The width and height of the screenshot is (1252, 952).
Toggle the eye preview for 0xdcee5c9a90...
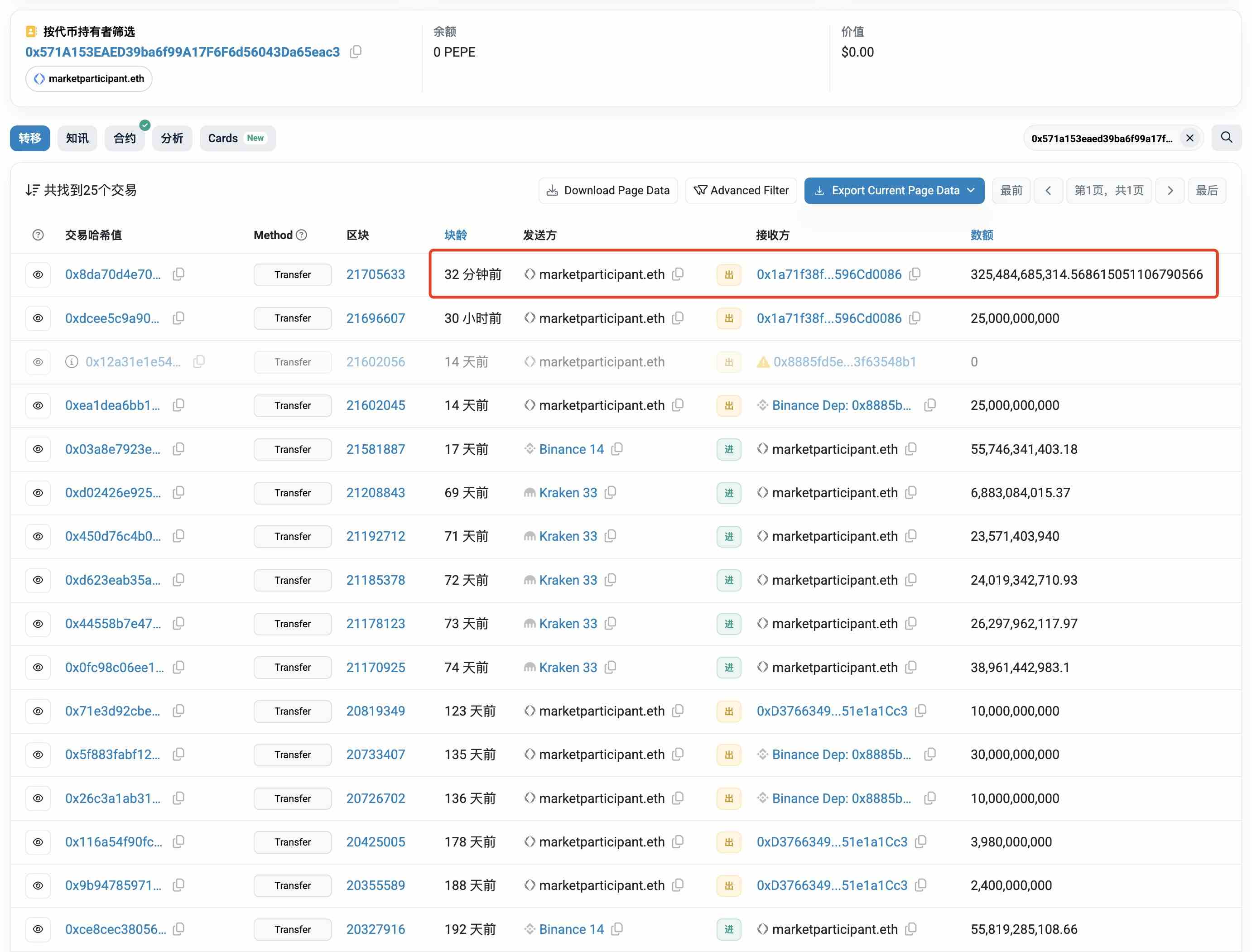click(38, 318)
